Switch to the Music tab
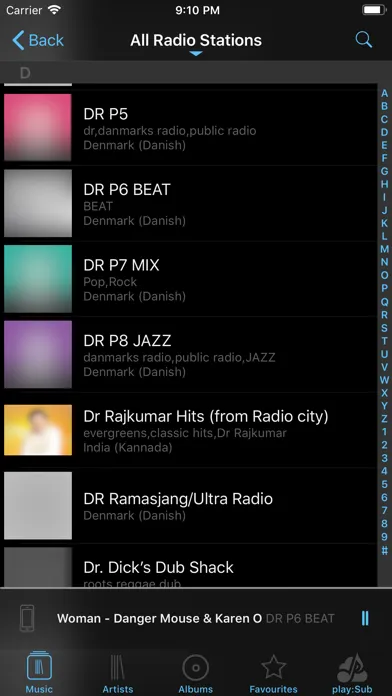The height and width of the screenshot is (696, 392). [x=39, y=672]
